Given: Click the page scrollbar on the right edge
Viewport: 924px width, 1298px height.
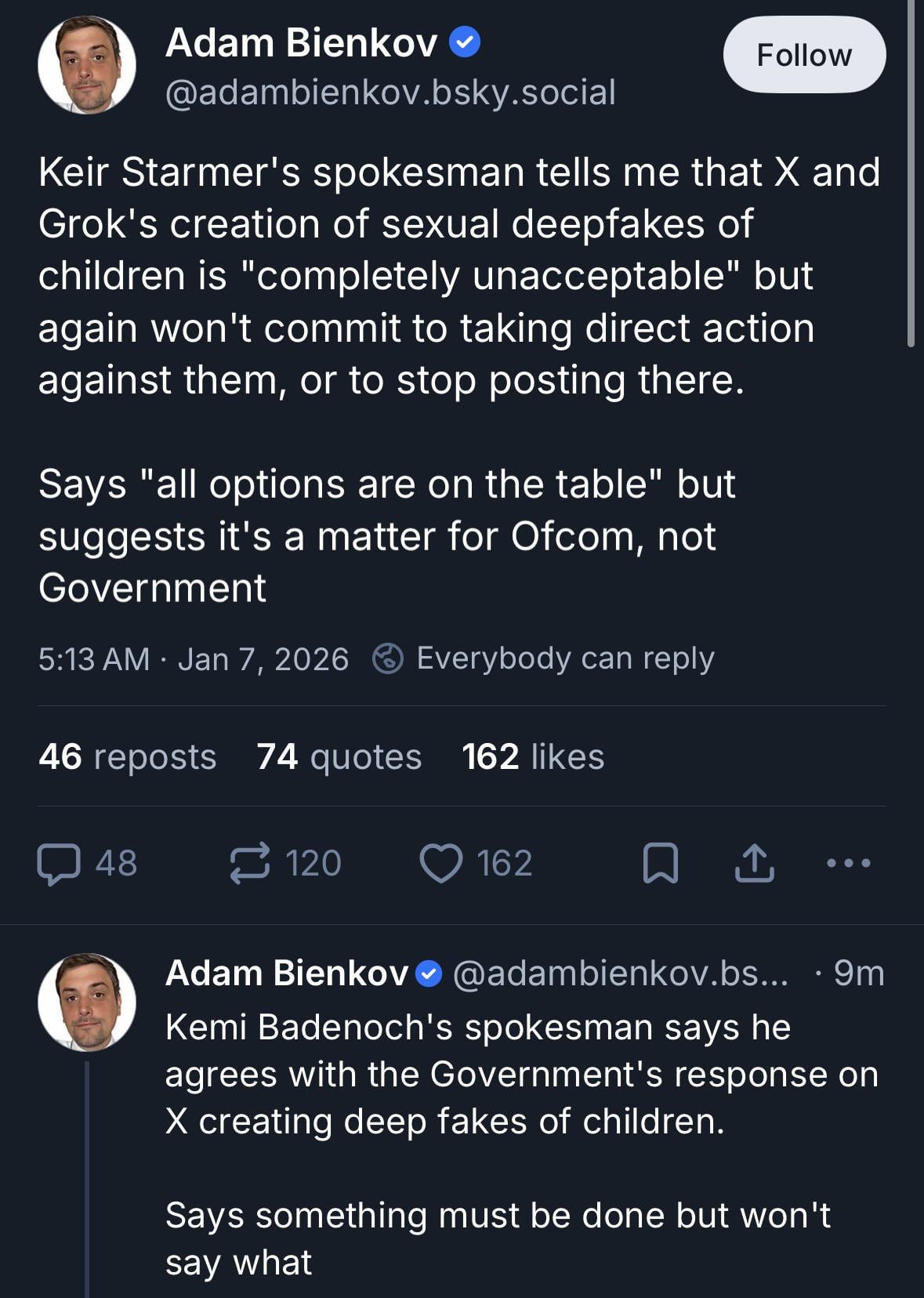Looking at the screenshot, I should point(910,172).
